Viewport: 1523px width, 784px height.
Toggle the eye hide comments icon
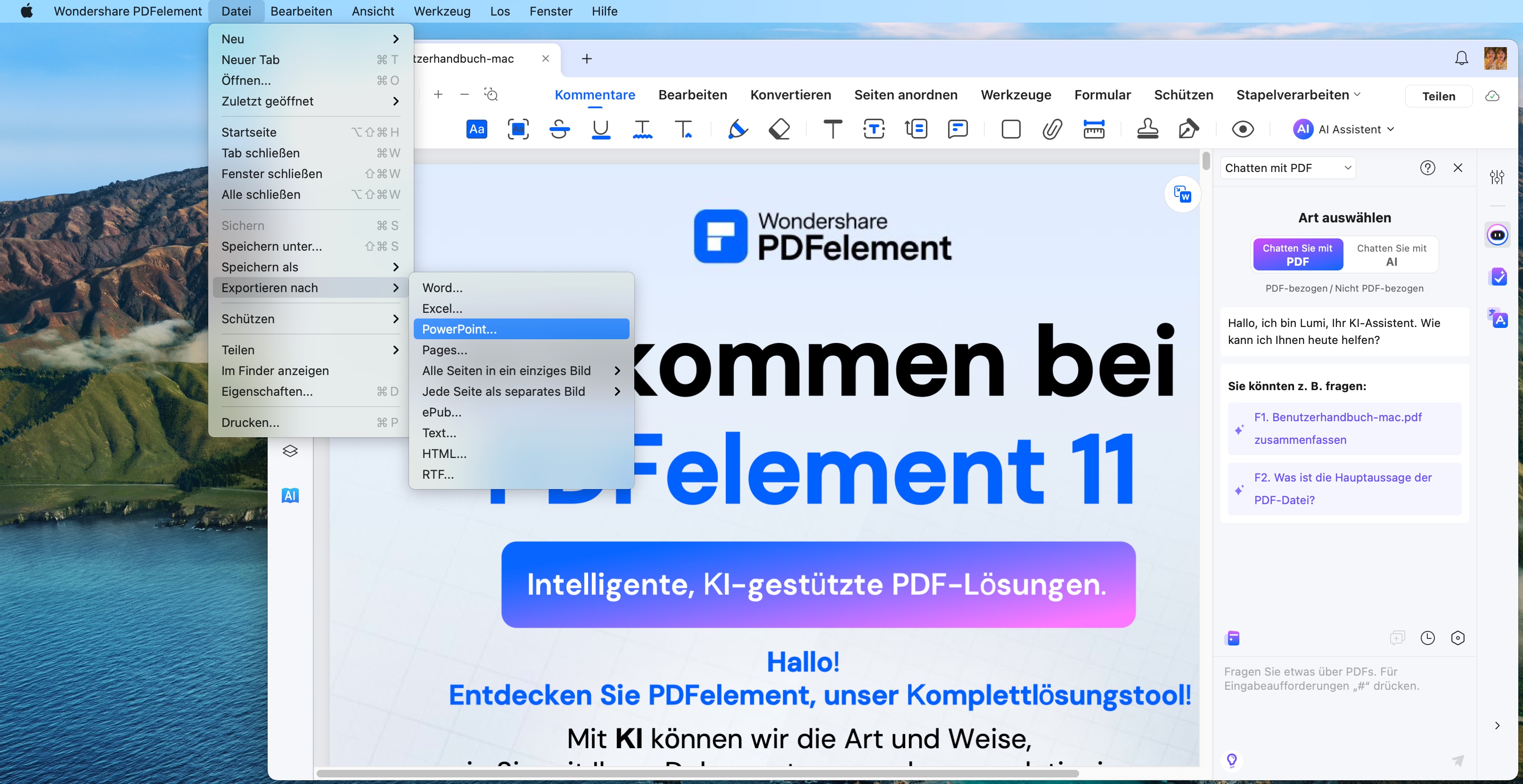click(x=1243, y=129)
